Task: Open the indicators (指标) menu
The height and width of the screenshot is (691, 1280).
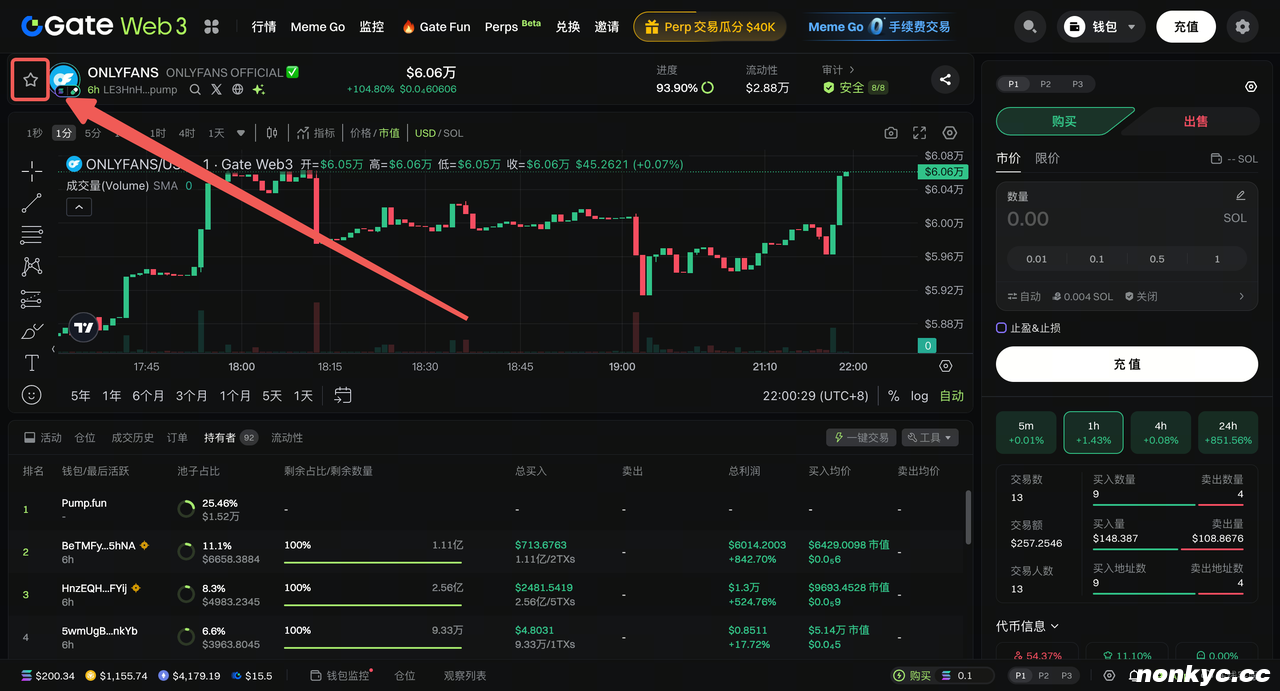Action: [x=316, y=133]
